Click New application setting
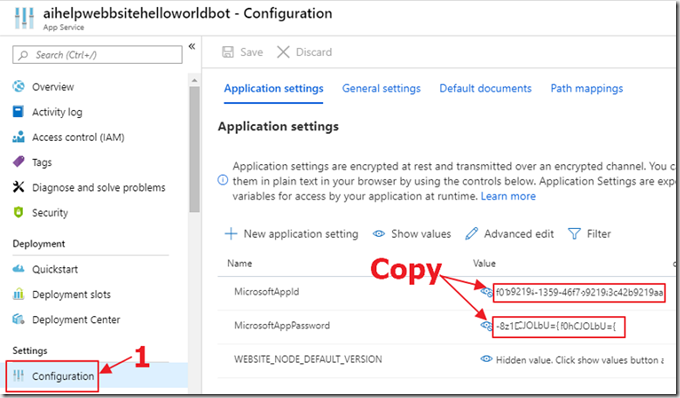Image resolution: width=680 pixels, height=398 pixels. [291, 234]
